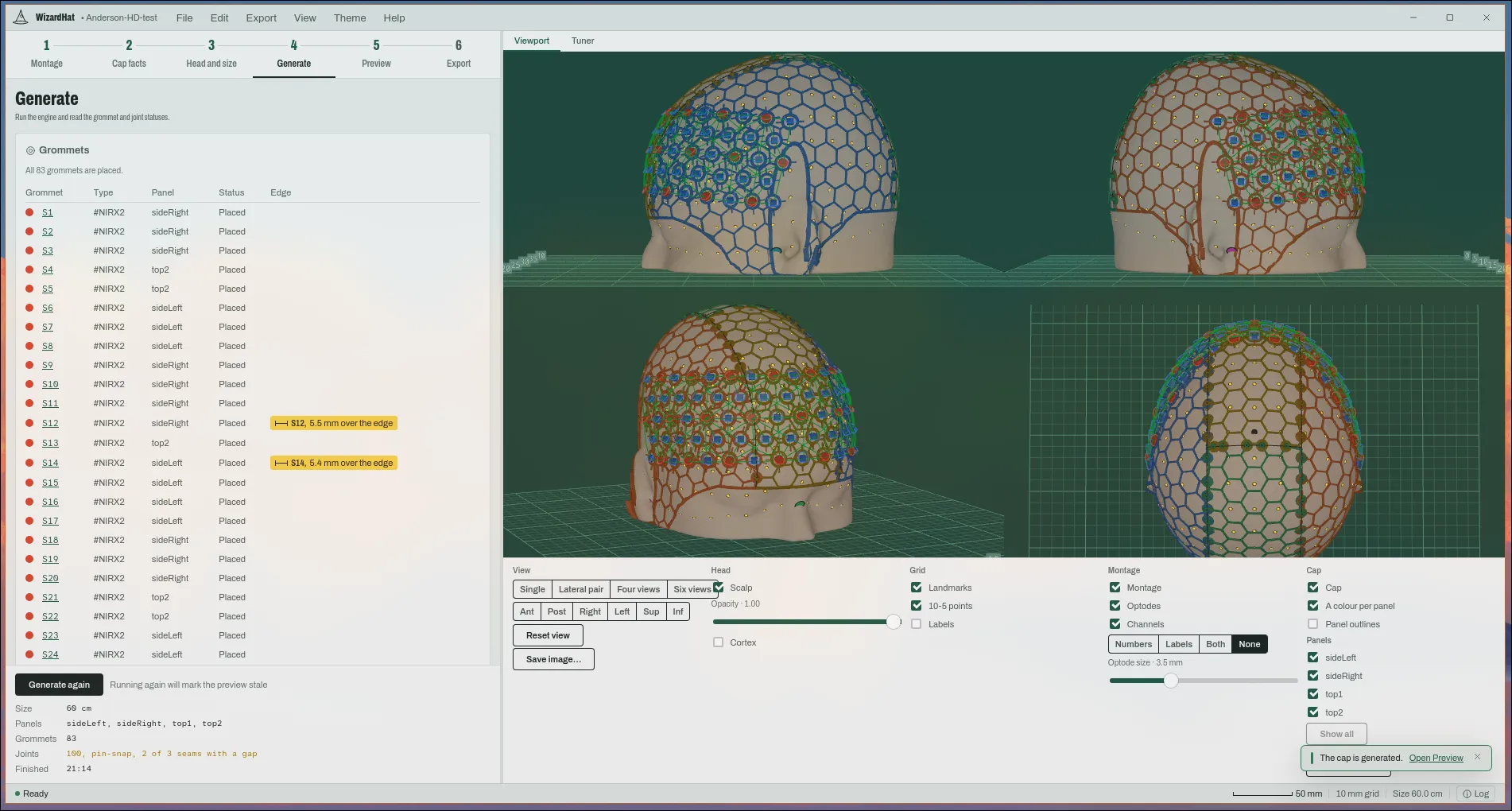Toggle the Landmarks grid checkbox
The height and width of the screenshot is (811, 1512).
coord(917,588)
